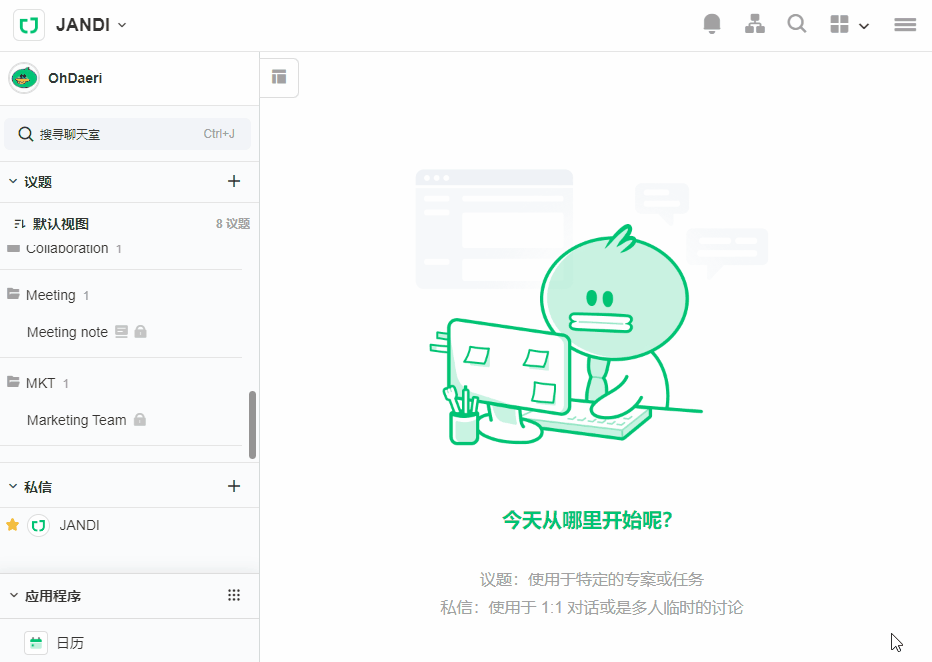Open the 应用程序 dotted grid icon

[234, 595]
